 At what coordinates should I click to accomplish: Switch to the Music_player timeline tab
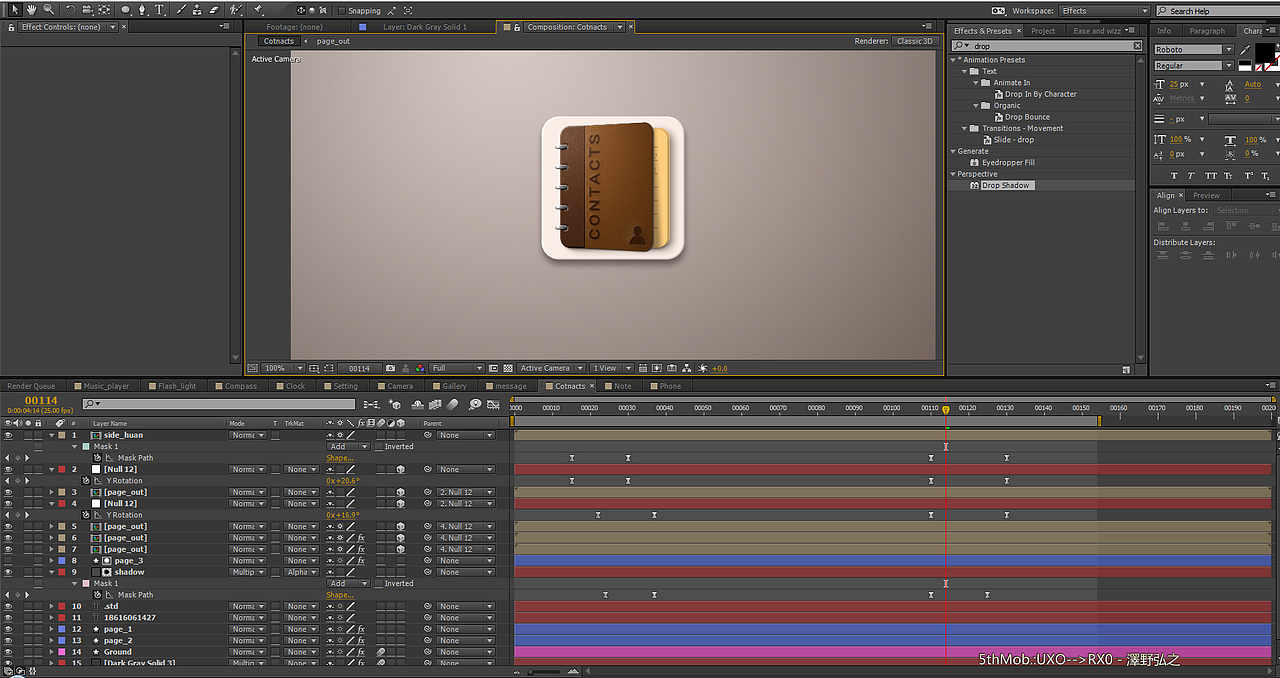click(104, 386)
